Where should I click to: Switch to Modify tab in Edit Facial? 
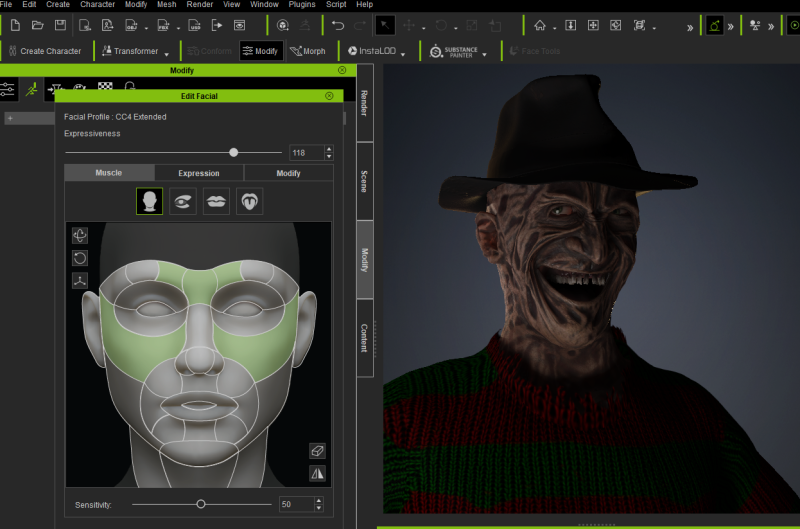coord(289,173)
